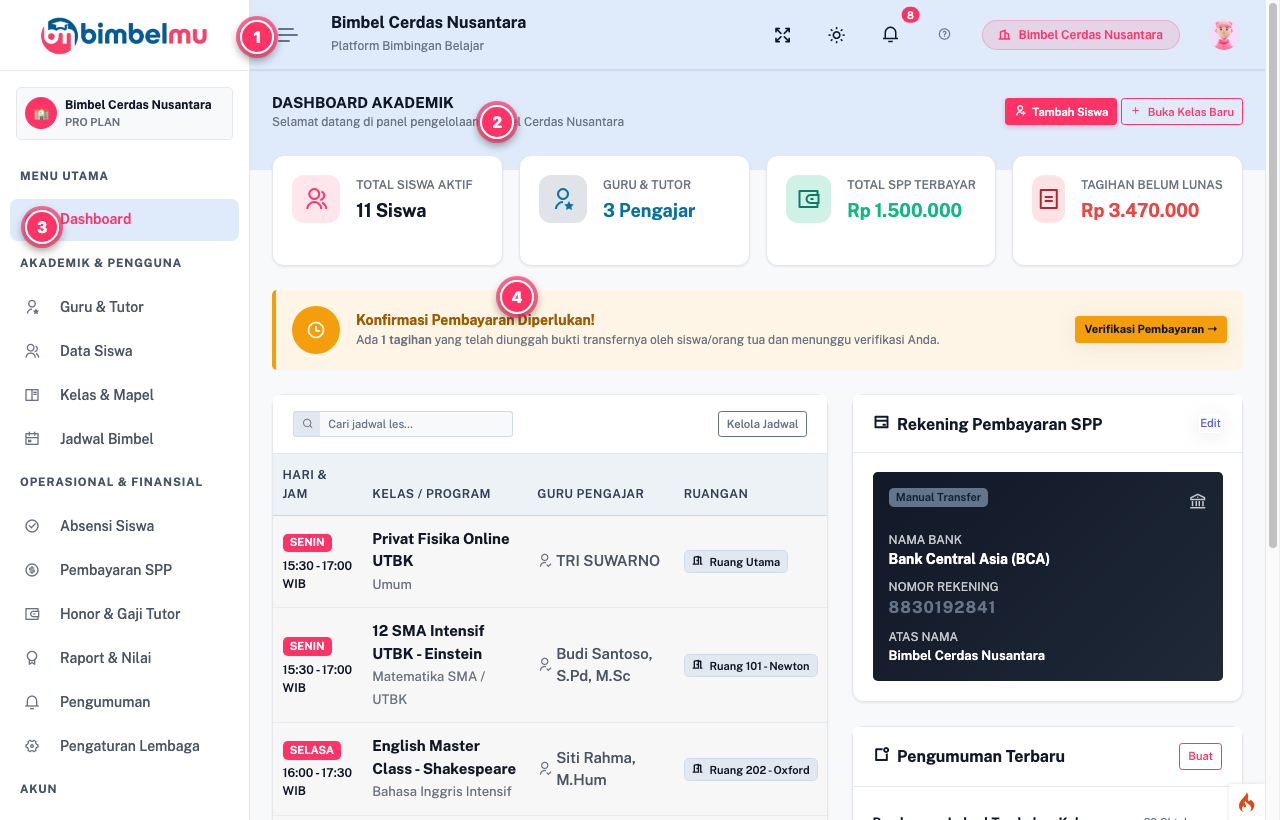Toggle fullscreen mode from the header
The width and height of the screenshot is (1280, 820).
[783, 35]
